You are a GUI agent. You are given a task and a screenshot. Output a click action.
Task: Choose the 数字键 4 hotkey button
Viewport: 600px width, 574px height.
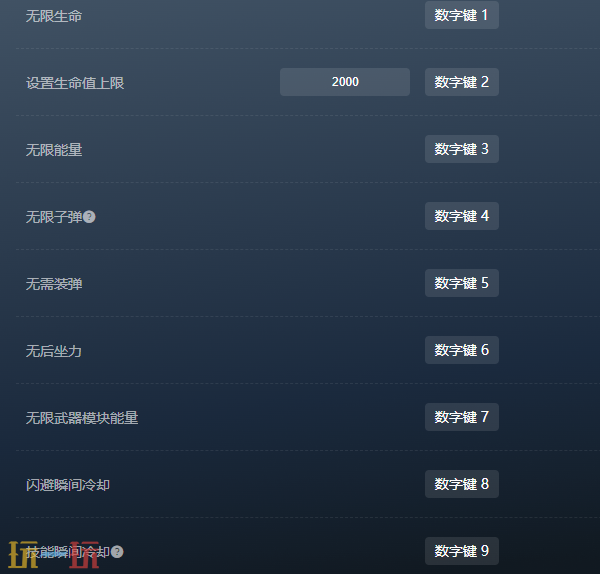point(461,216)
